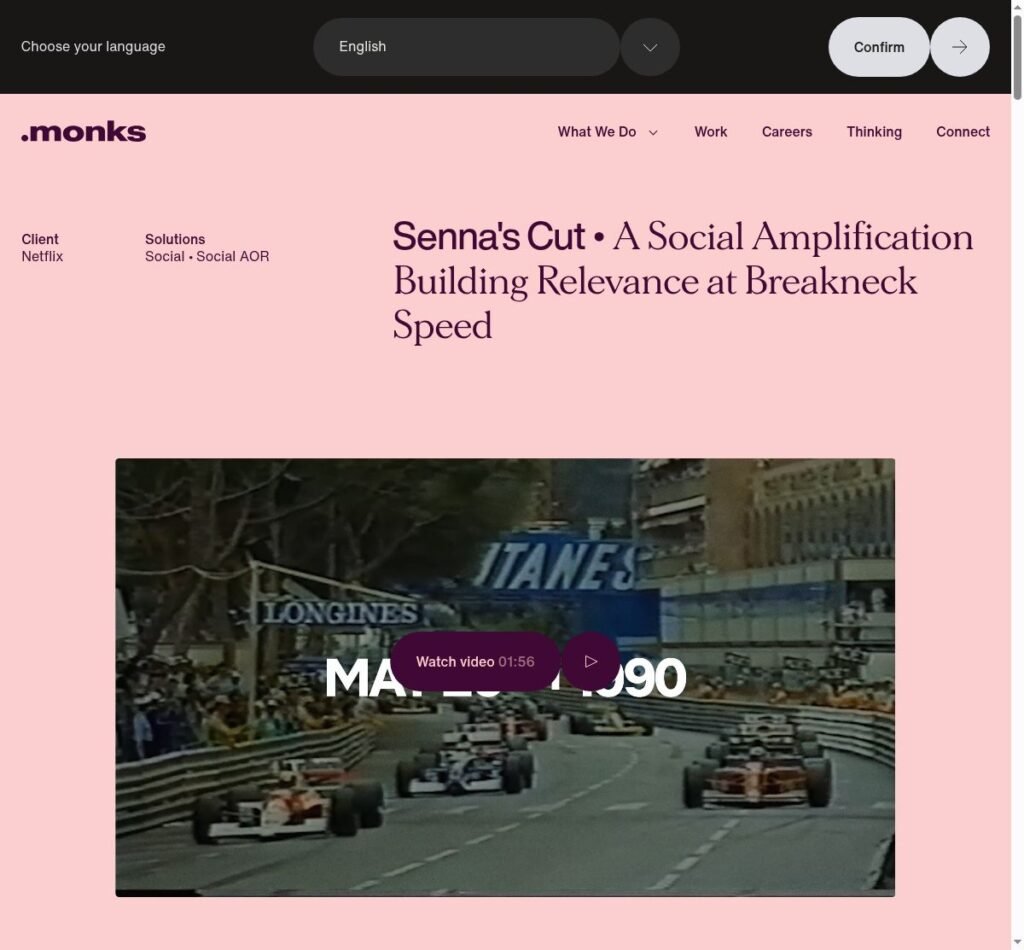Go to the Careers page

pos(787,132)
